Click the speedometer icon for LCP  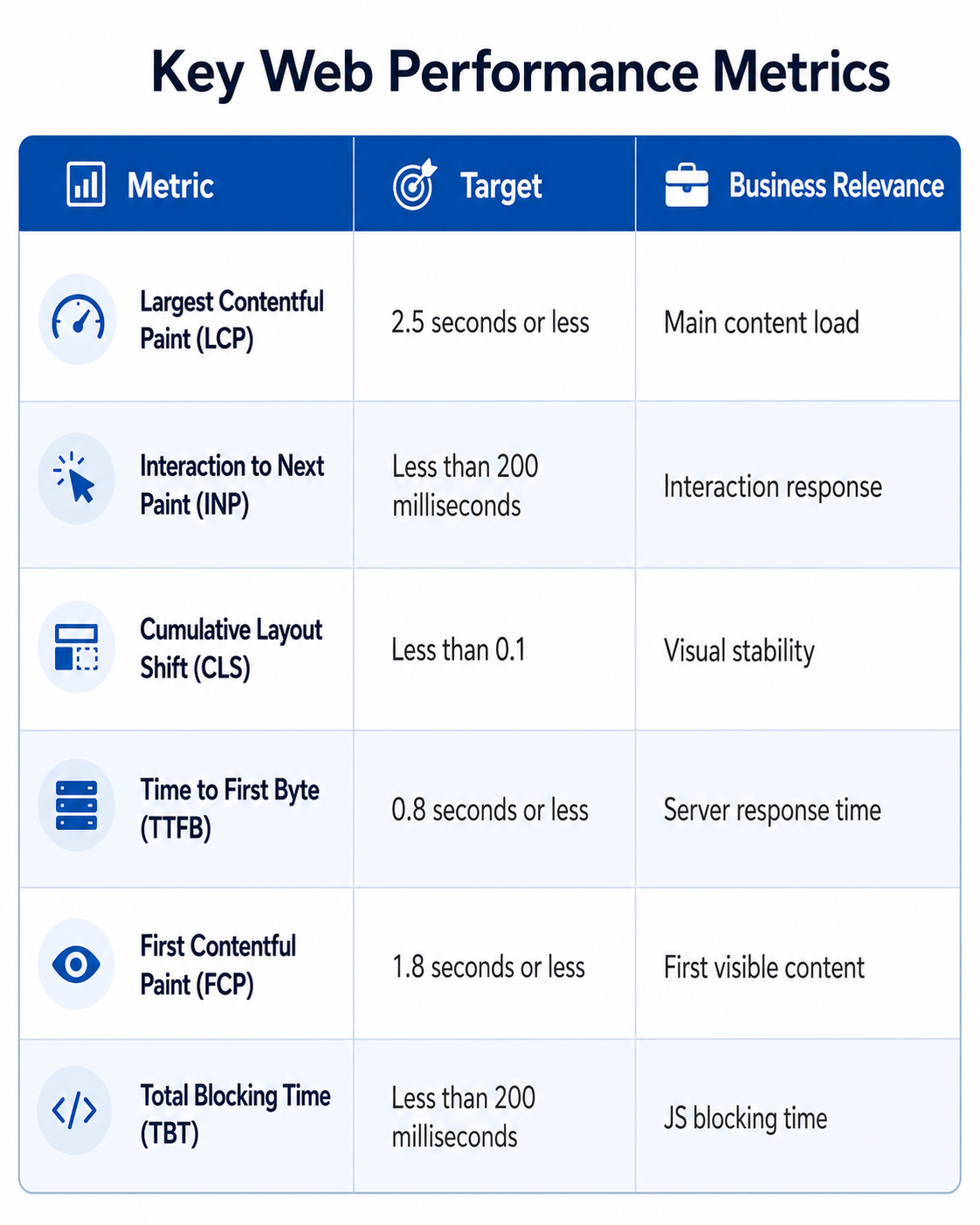[78, 319]
